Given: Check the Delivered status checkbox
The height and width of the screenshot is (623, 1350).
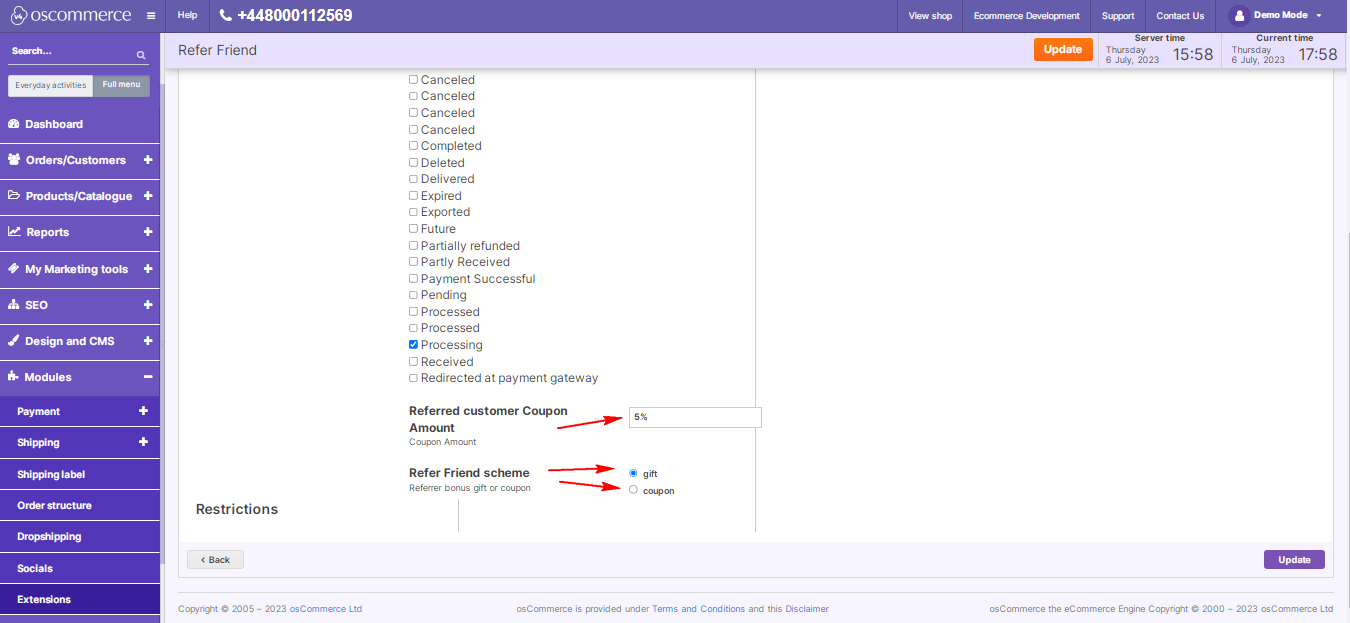Looking at the screenshot, I should pos(413,179).
